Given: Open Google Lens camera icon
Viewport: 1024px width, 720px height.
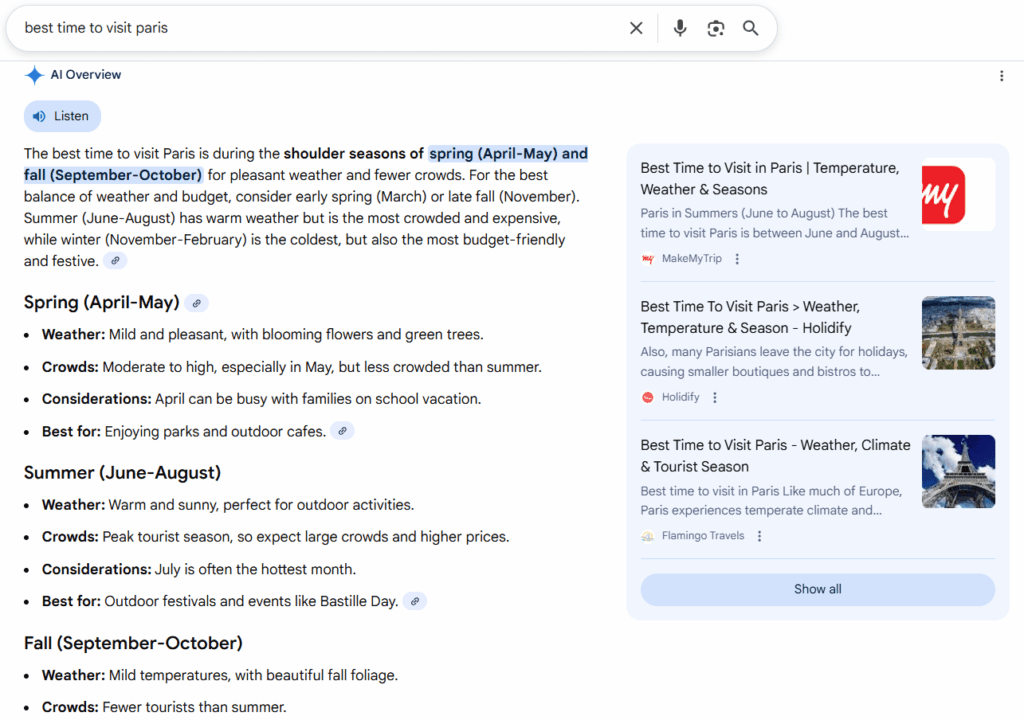Looking at the screenshot, I should 715,28.
